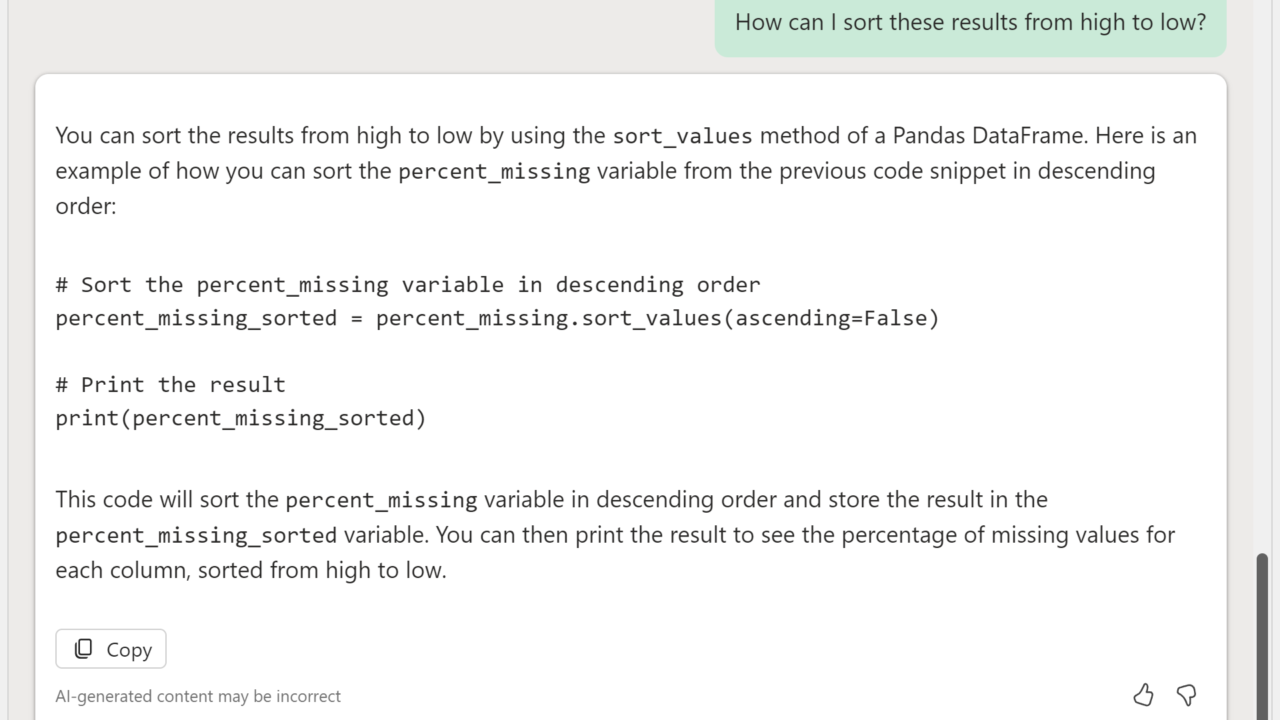Click the word 'order:' ending the intro paragraph
Image resolution: width=1280 pixels, height=720 pixels.
(86, 206)
